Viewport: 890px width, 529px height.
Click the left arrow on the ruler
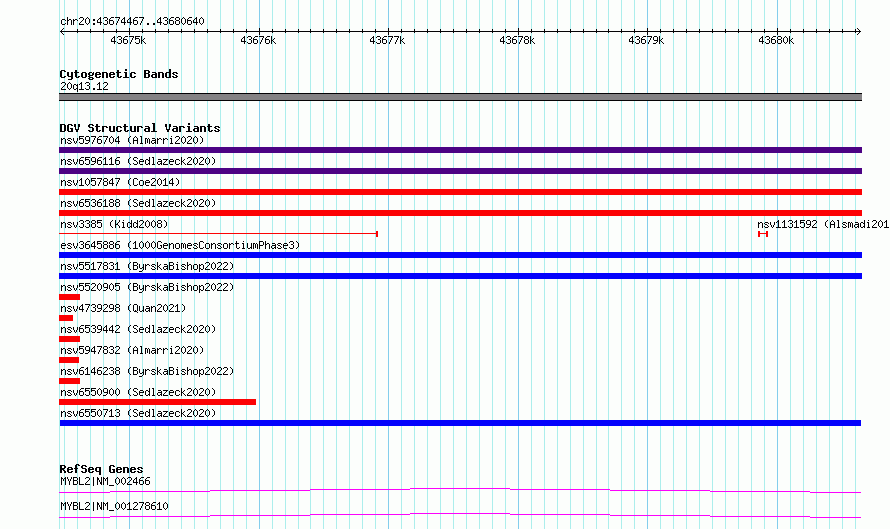pyautogui.click(x=62, y=31)
